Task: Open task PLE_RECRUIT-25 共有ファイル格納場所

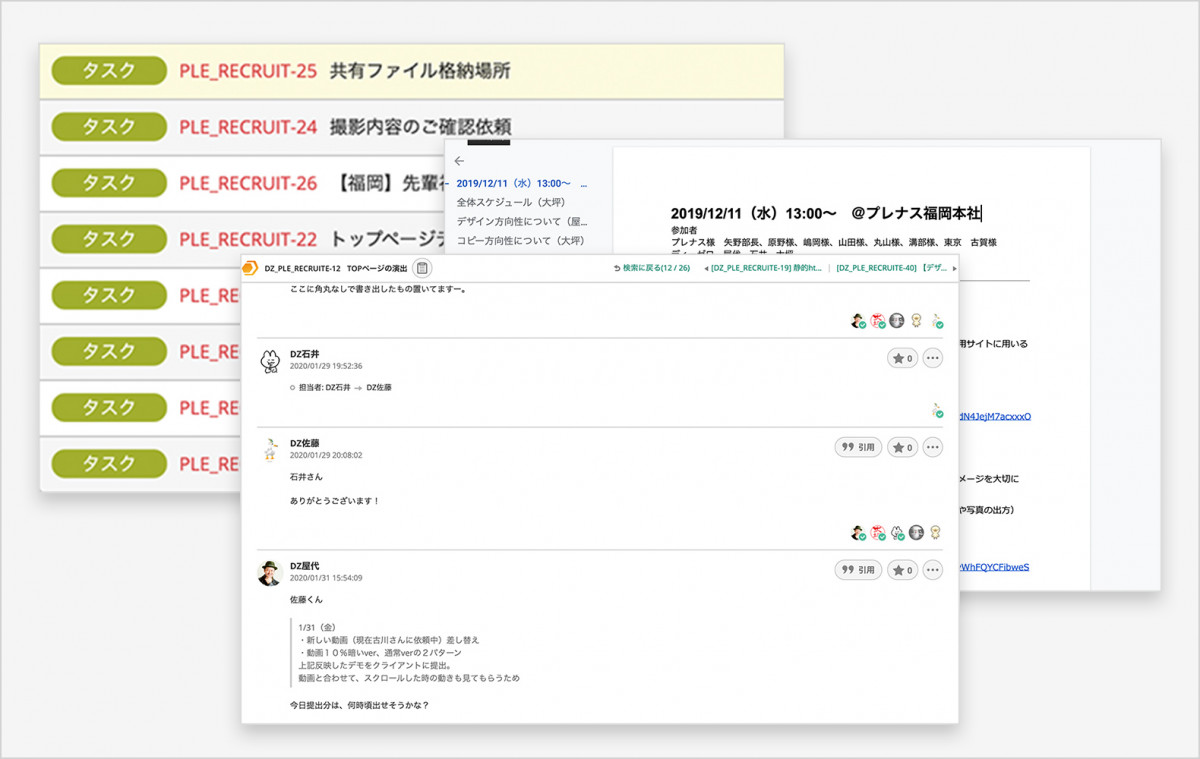Action: (345, 71)
